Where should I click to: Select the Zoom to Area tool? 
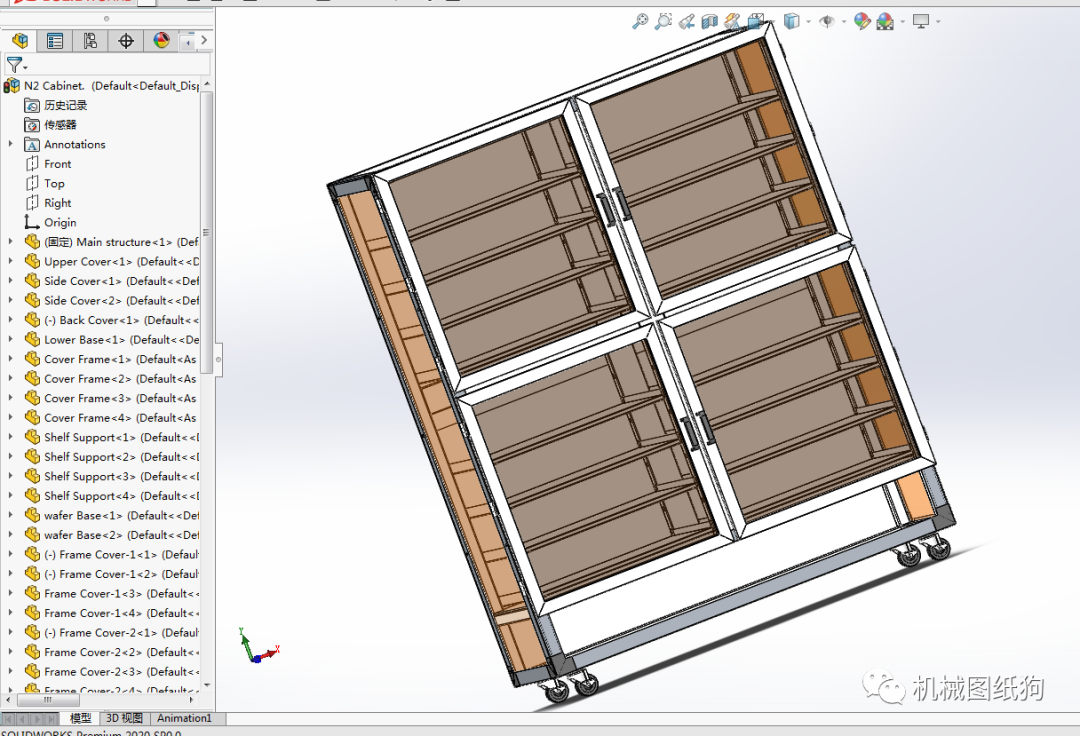[663, 21]
